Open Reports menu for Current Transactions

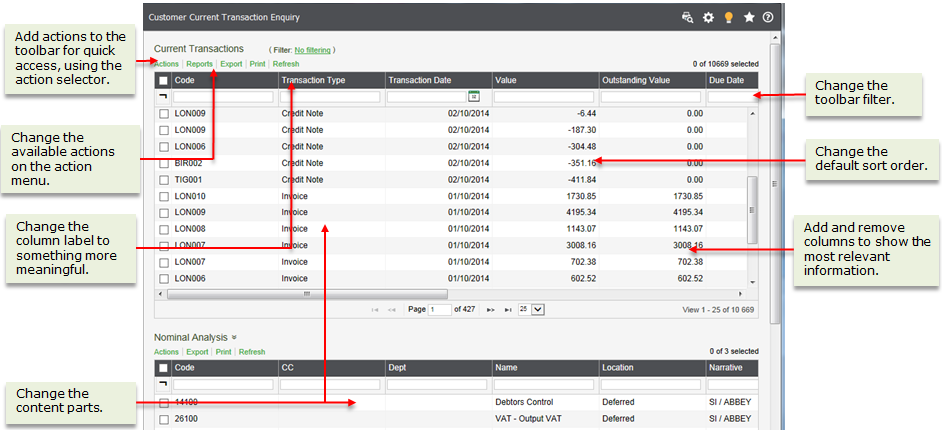(x=199, y=64)
